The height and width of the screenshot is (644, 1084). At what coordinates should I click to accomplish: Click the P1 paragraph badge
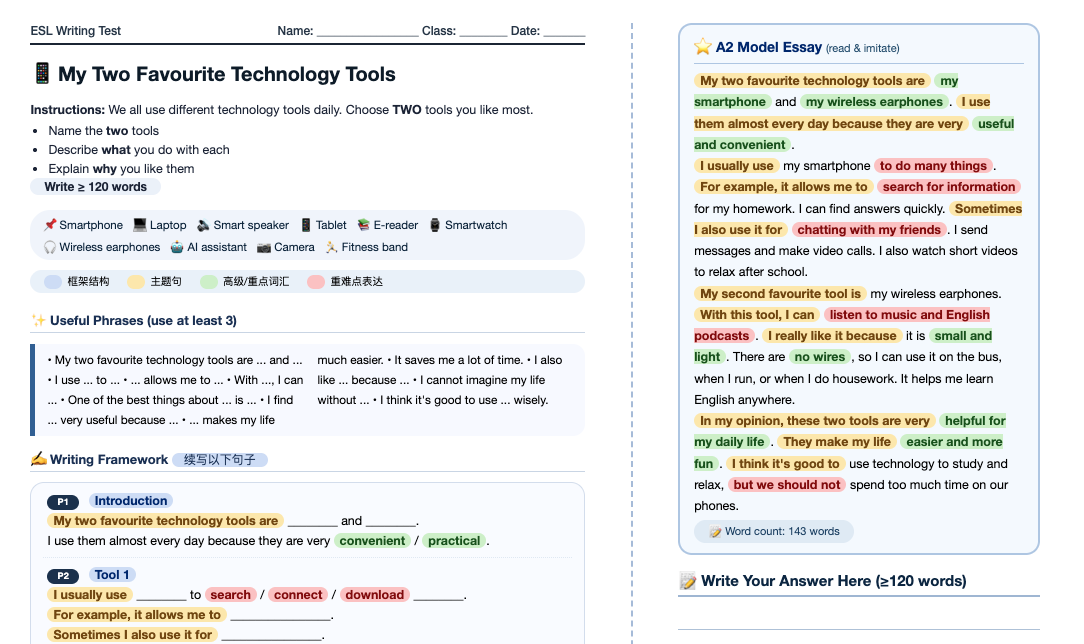tap(63, 502)
